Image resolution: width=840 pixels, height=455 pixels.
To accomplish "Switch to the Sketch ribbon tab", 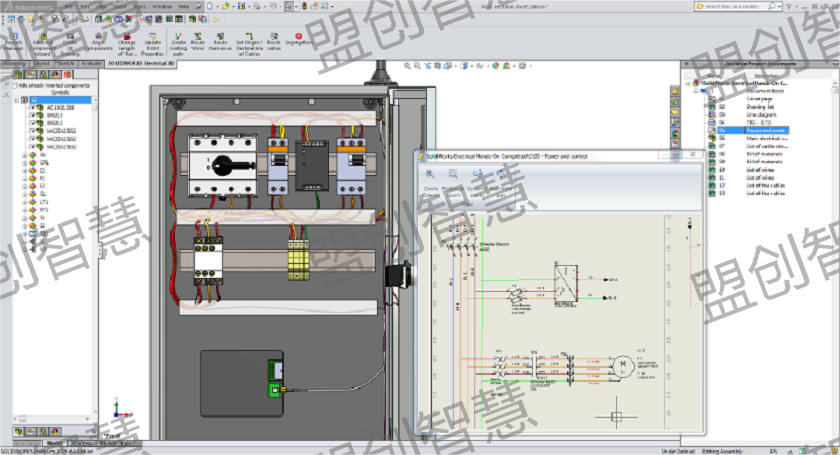I will pyautogui.click(x=65, y=63).
